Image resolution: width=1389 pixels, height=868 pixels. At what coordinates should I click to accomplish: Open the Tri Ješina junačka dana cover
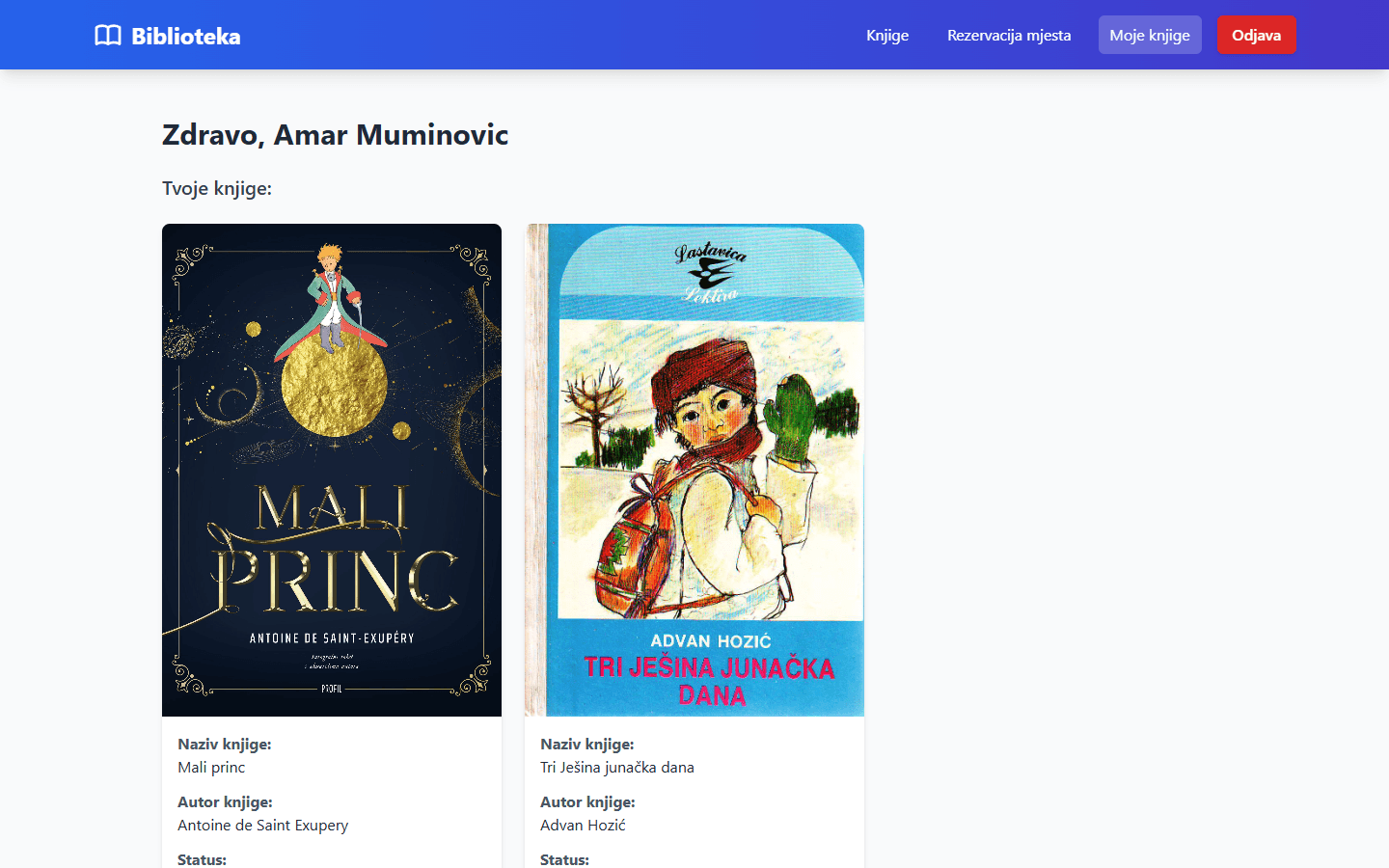pyautogui.click(x=694, y=470)
